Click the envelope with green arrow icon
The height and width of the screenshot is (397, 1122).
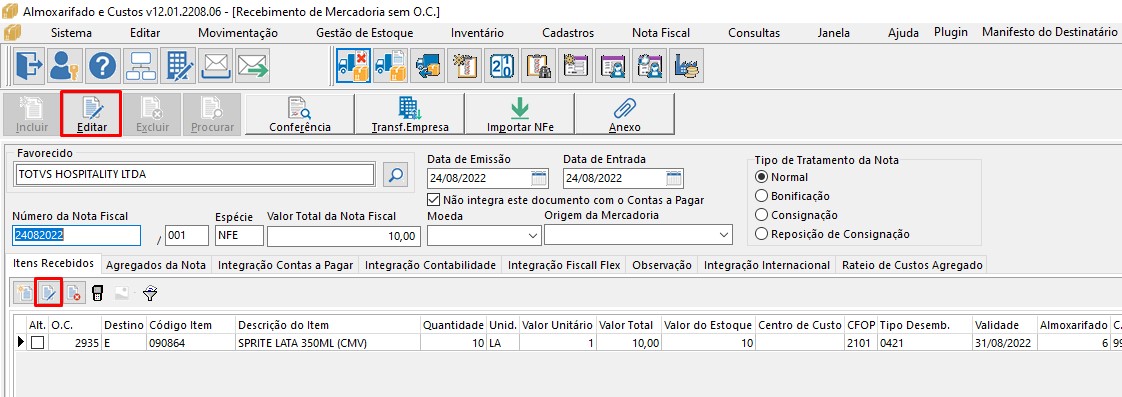[252, 67]
